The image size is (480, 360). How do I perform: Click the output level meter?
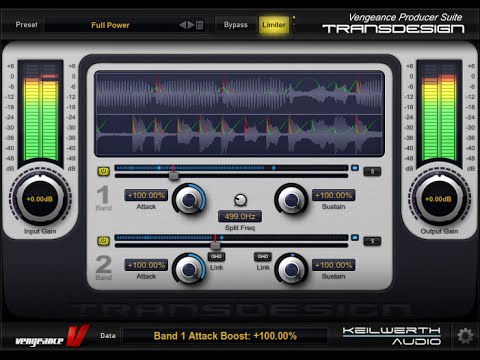coord(439,112)
